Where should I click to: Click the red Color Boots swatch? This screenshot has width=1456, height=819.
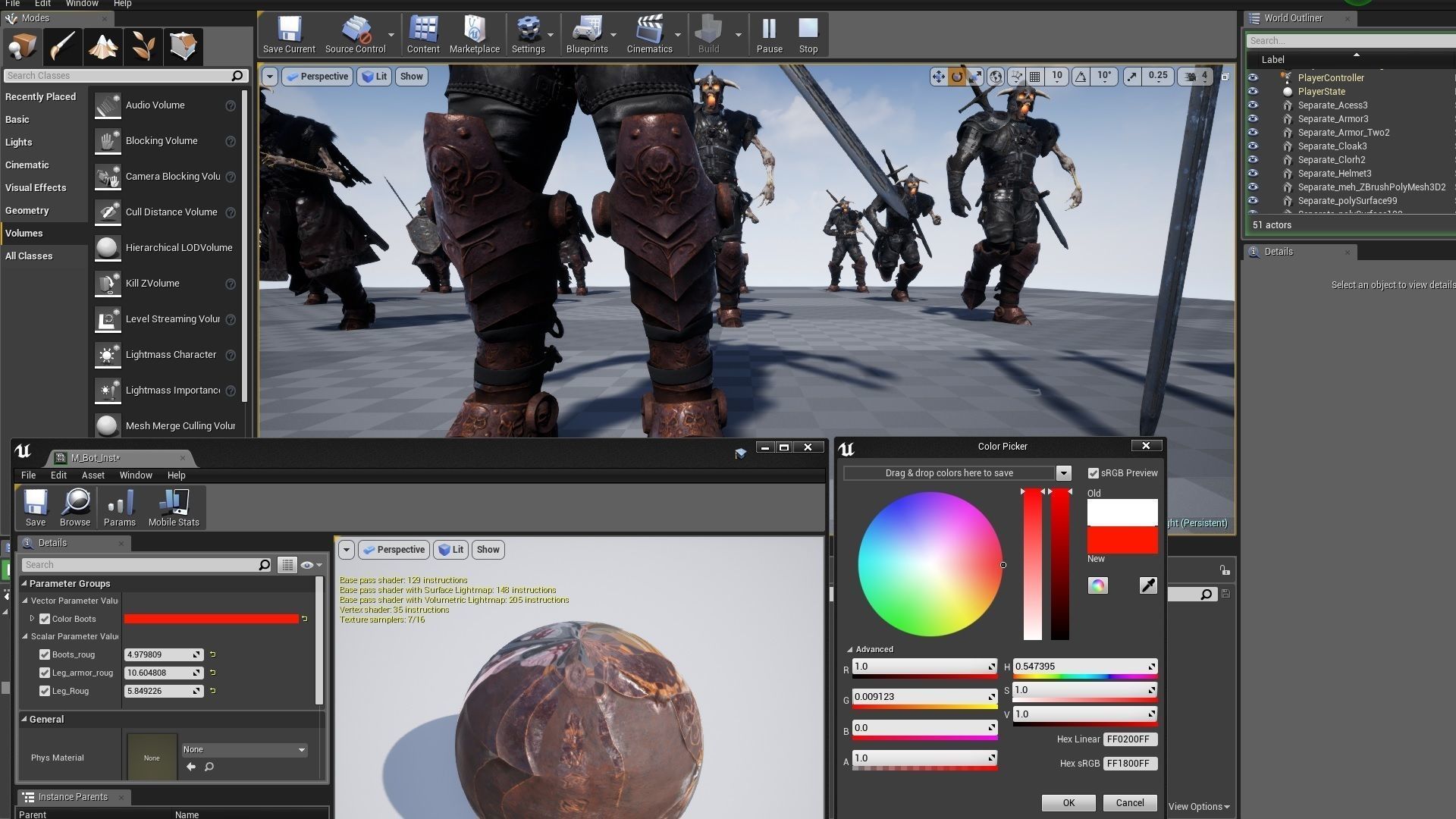click(212, 619)
